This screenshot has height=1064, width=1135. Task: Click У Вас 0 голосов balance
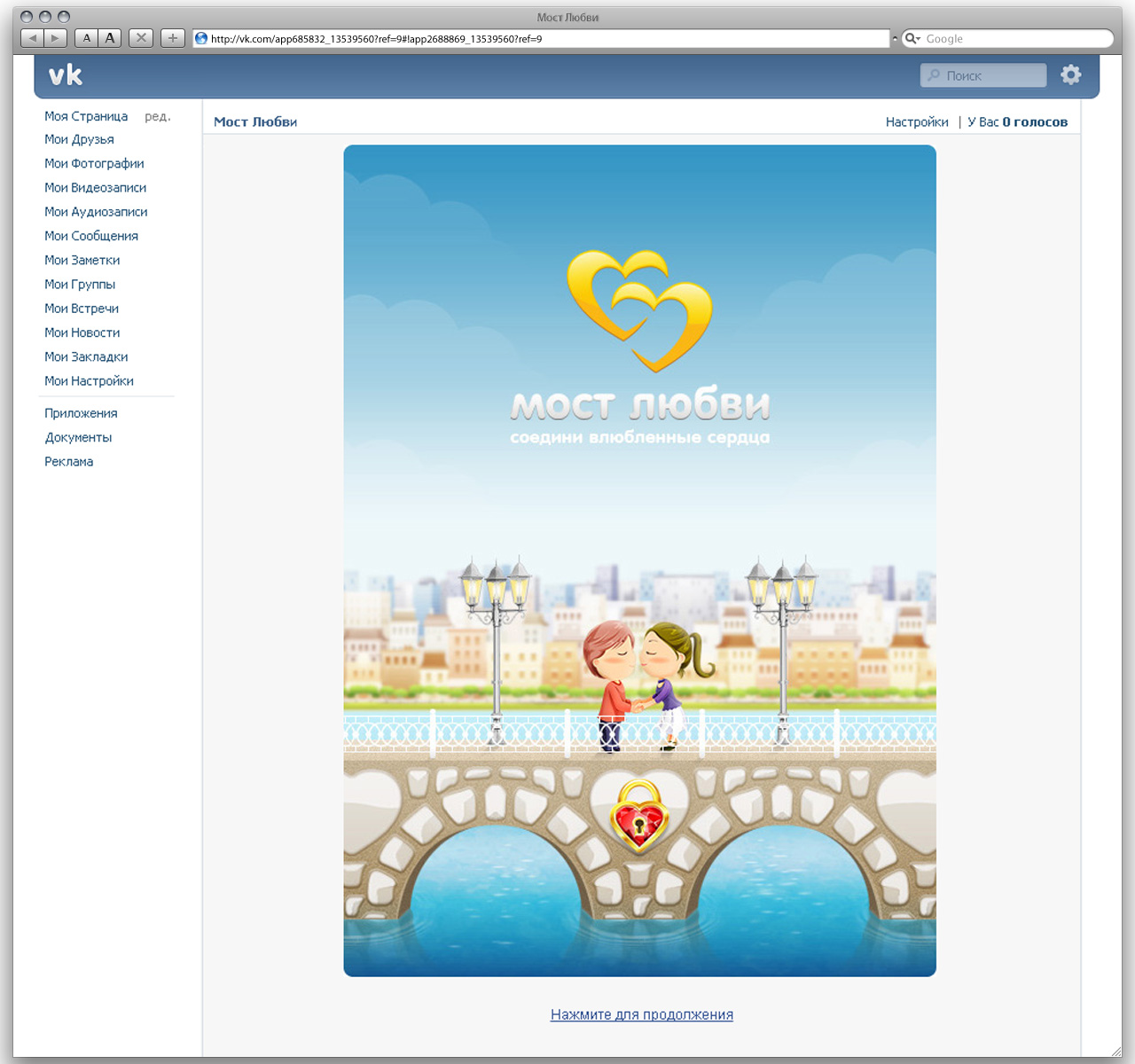tap(1017, 121)
